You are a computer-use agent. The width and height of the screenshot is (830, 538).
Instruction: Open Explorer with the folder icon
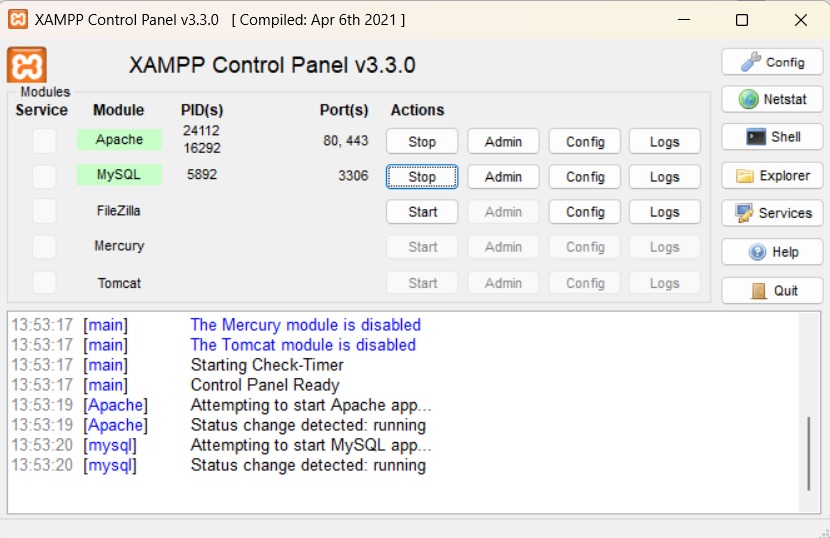(x=772, y=175)
